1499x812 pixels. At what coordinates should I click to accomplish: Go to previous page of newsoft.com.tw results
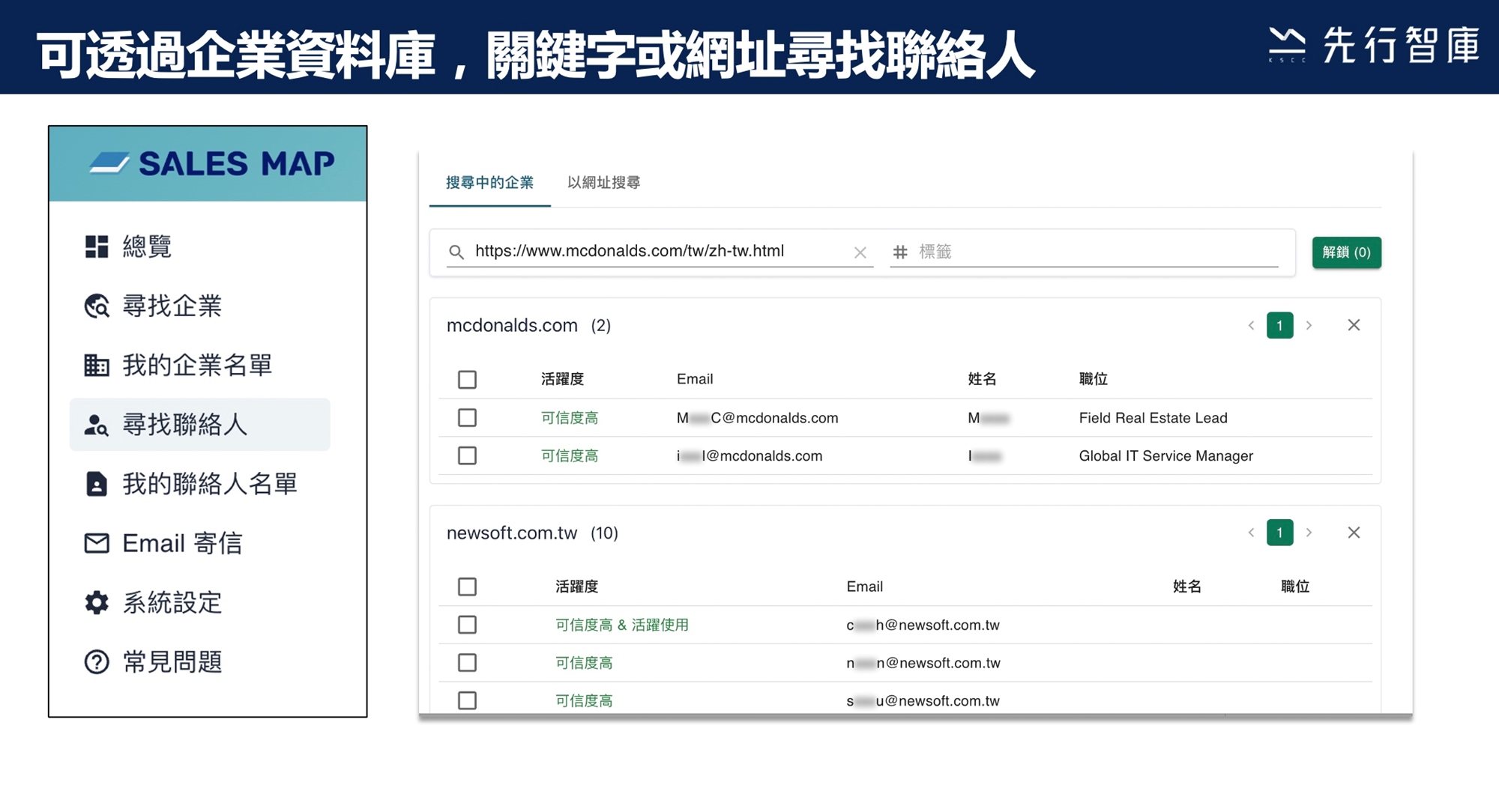click(x=1251, y=533)
